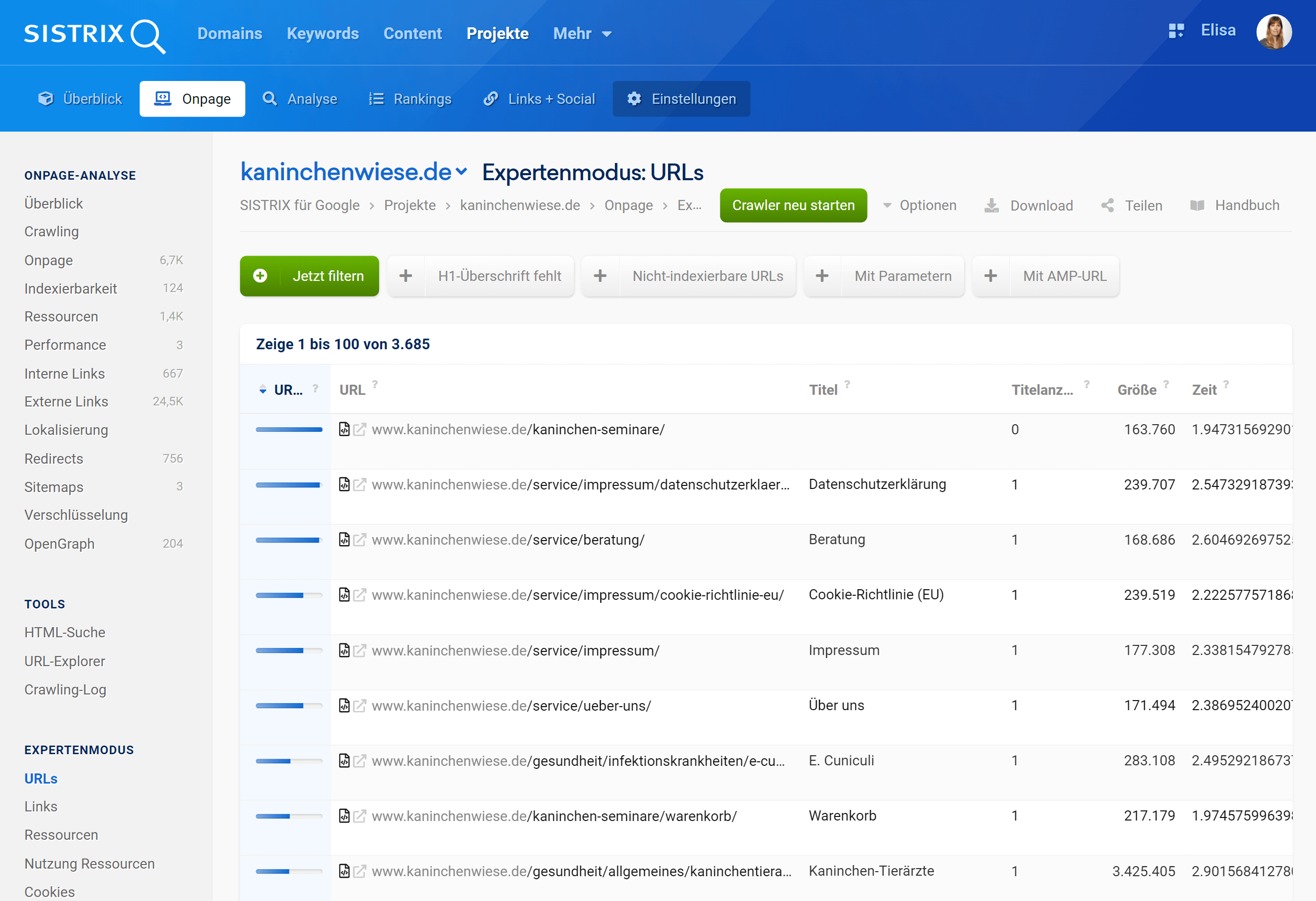Open the Keywords menu

[x=323, y=34]
